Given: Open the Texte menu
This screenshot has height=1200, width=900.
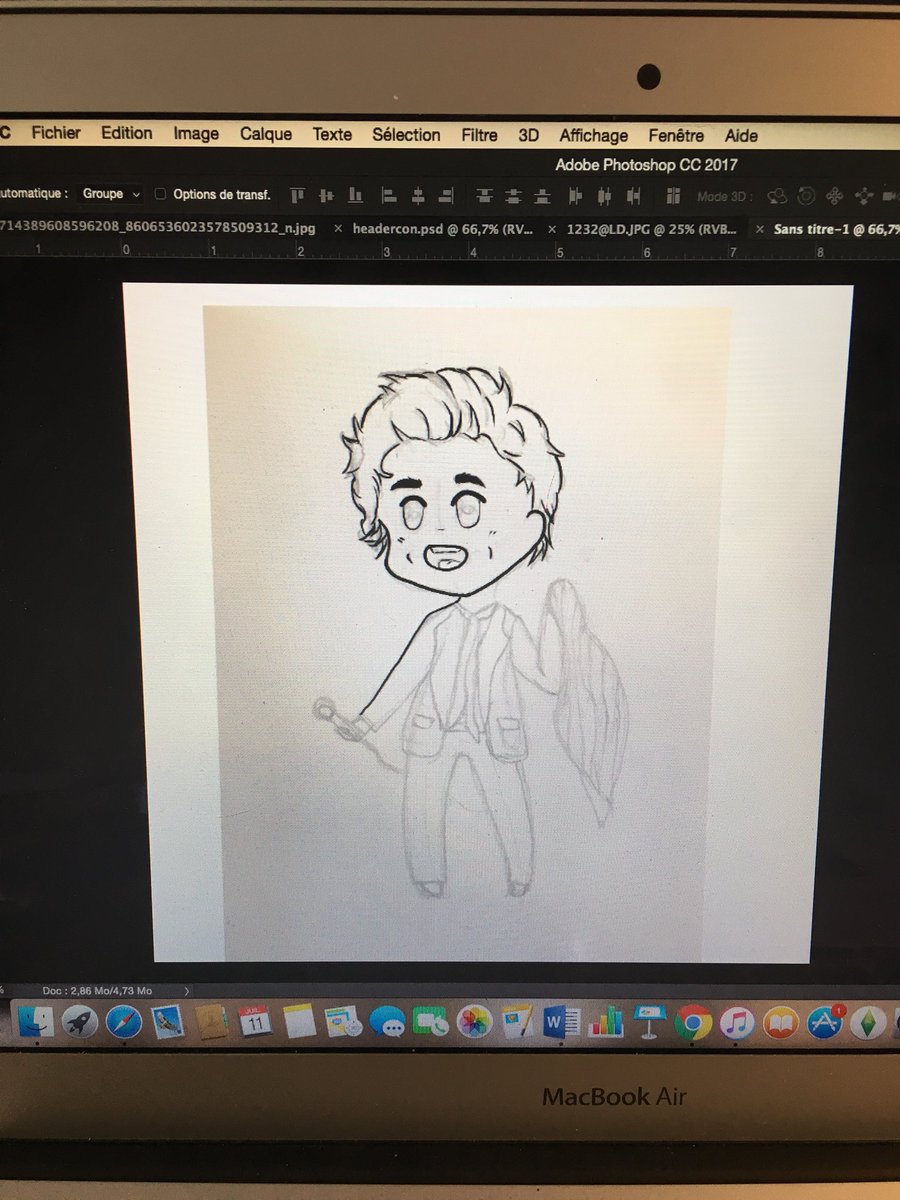Looking at the screenshot, I should pos(332,134).
